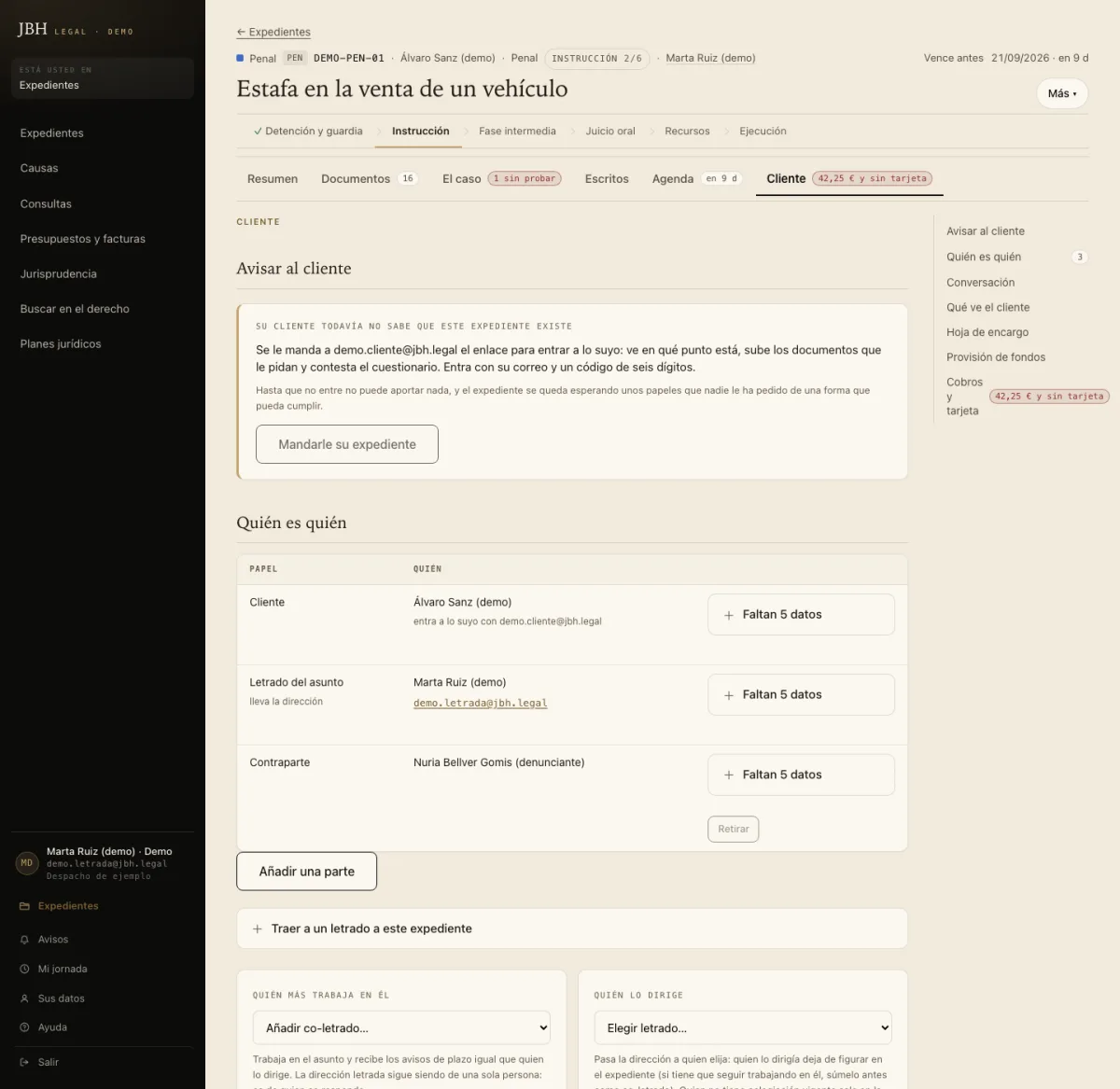The image size is (1120, 1089).
Task: Open Causas in the sidebar
Action: 39,168
